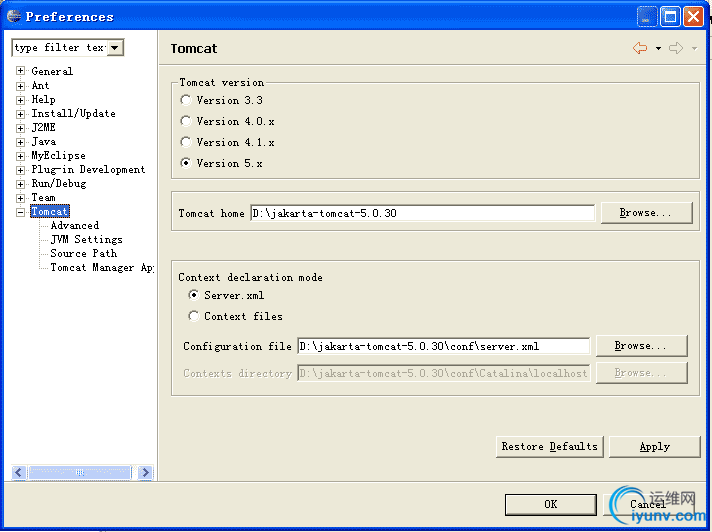Expand the General tree node

tap(20, 71)
